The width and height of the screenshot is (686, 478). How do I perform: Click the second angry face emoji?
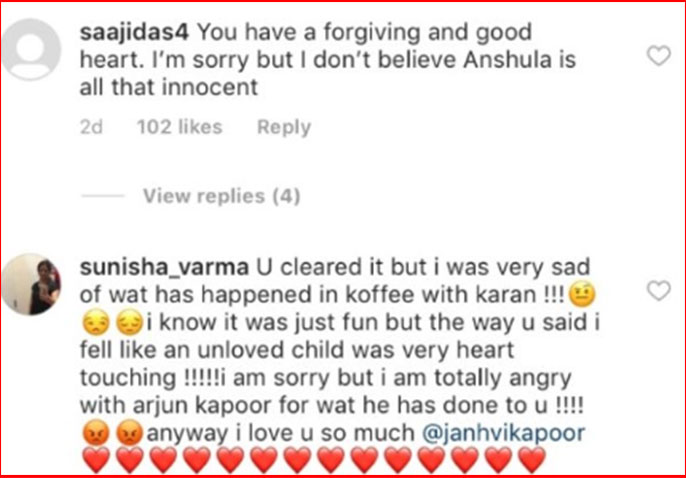[x=130, y=434]
